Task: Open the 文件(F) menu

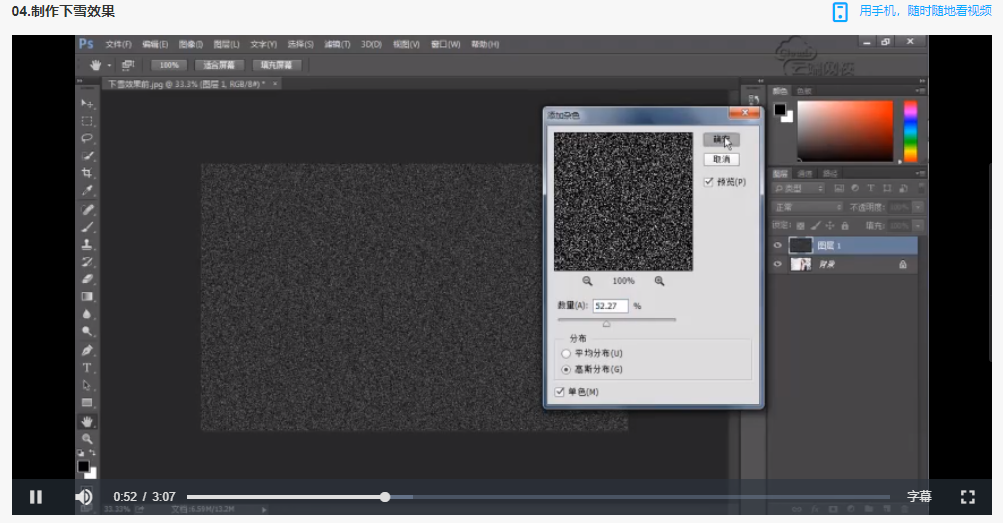Action: tap(118, 44)
